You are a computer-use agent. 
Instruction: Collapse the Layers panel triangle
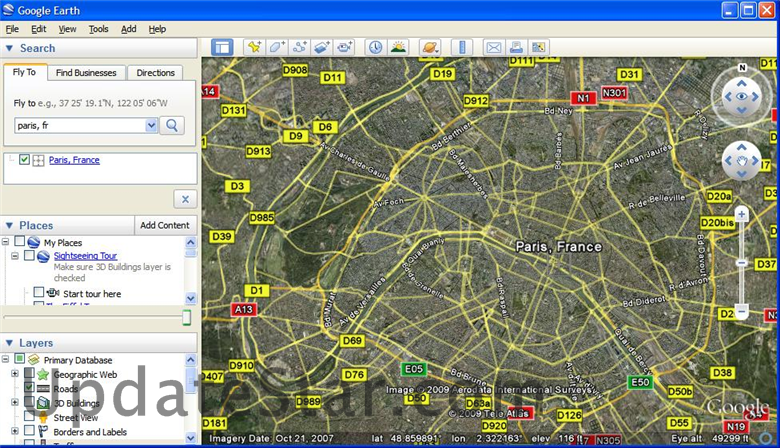coord(9,343)
